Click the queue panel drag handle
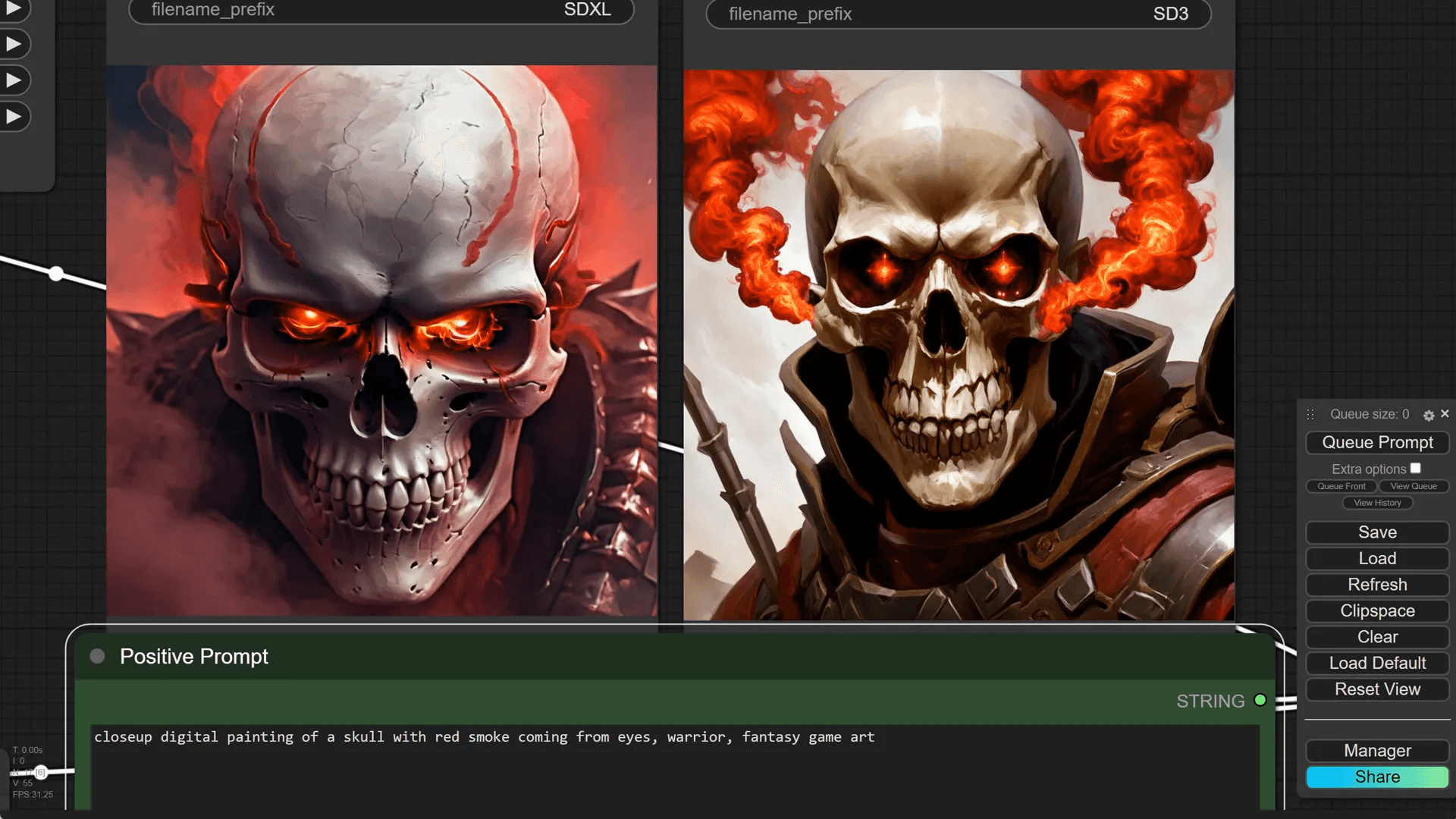 pyautogui.click(x=1310, y=414)
